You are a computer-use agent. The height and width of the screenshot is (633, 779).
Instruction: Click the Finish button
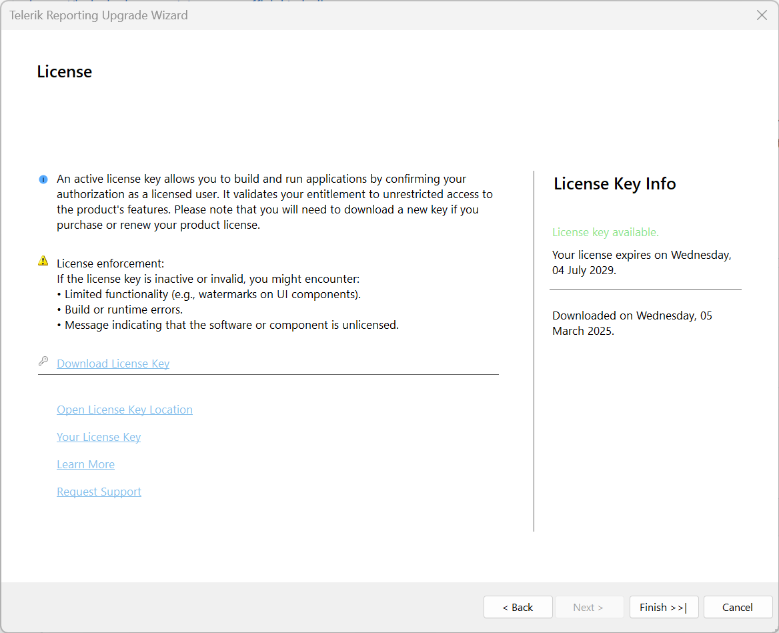tap(663, 607)
